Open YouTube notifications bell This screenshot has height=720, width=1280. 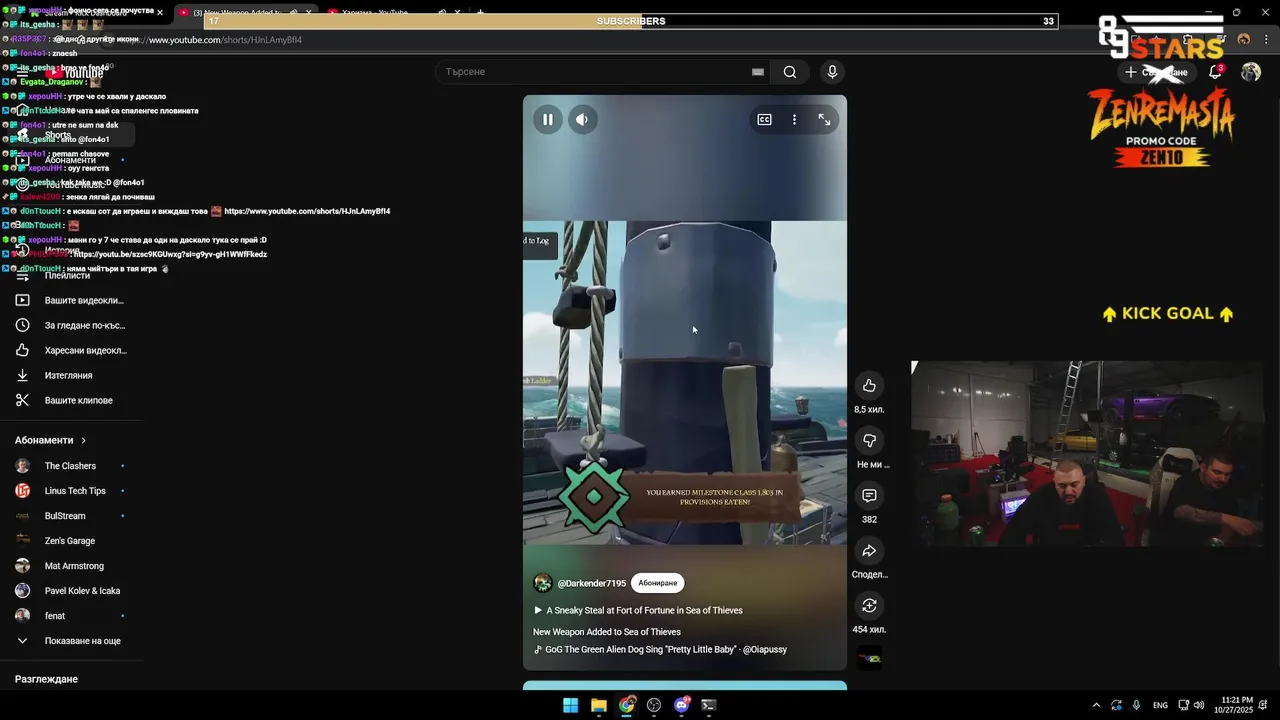point(1215,72)
